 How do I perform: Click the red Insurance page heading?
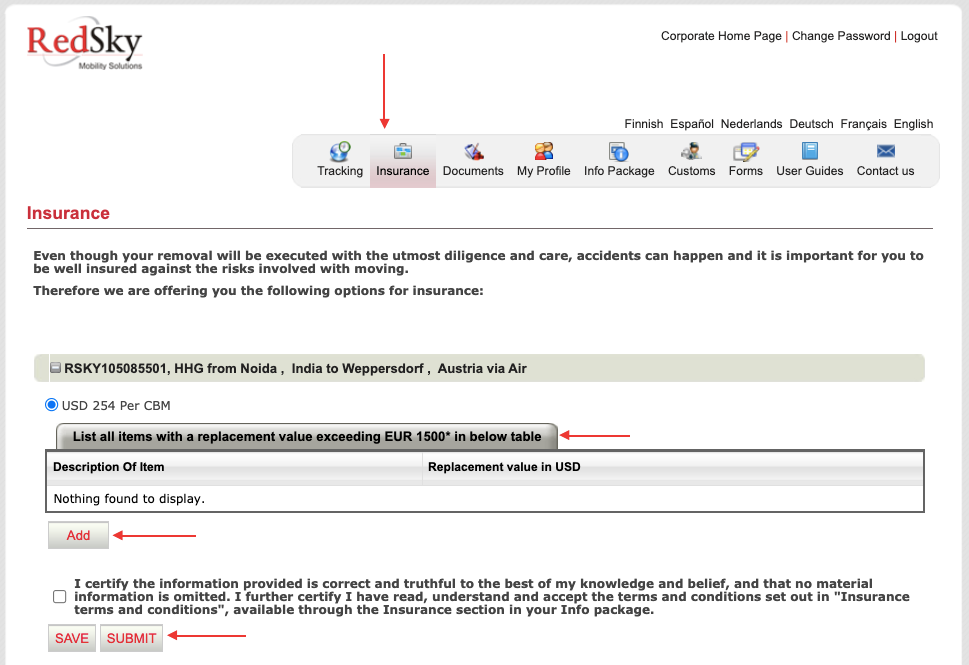click(x=68, y=213)
